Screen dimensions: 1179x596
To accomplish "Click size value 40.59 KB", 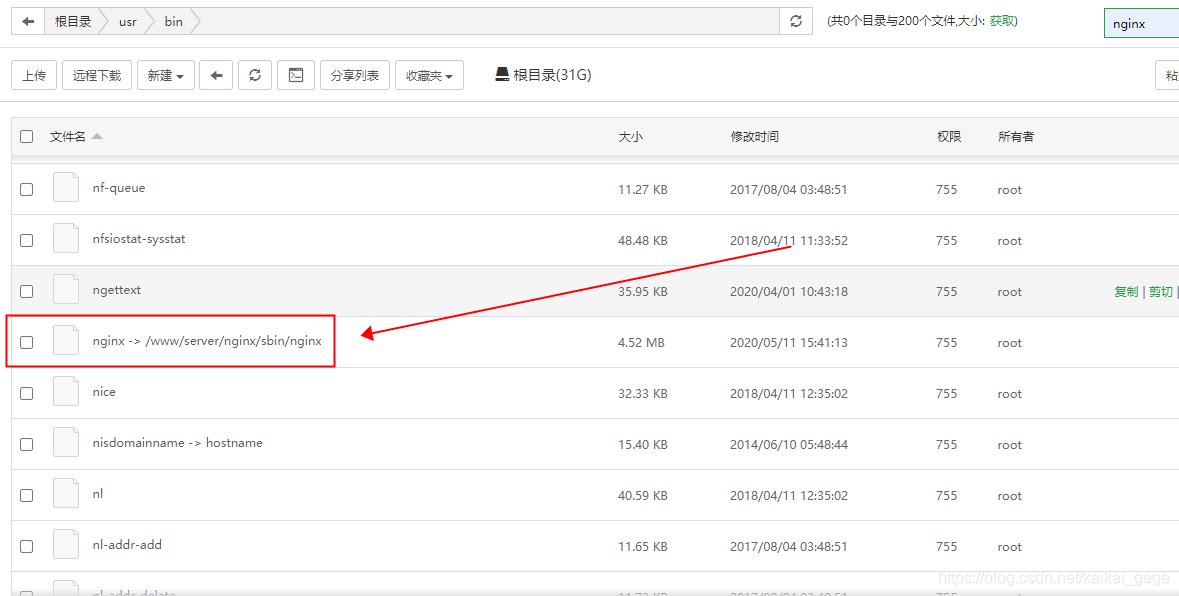I will tap(643, 495).
